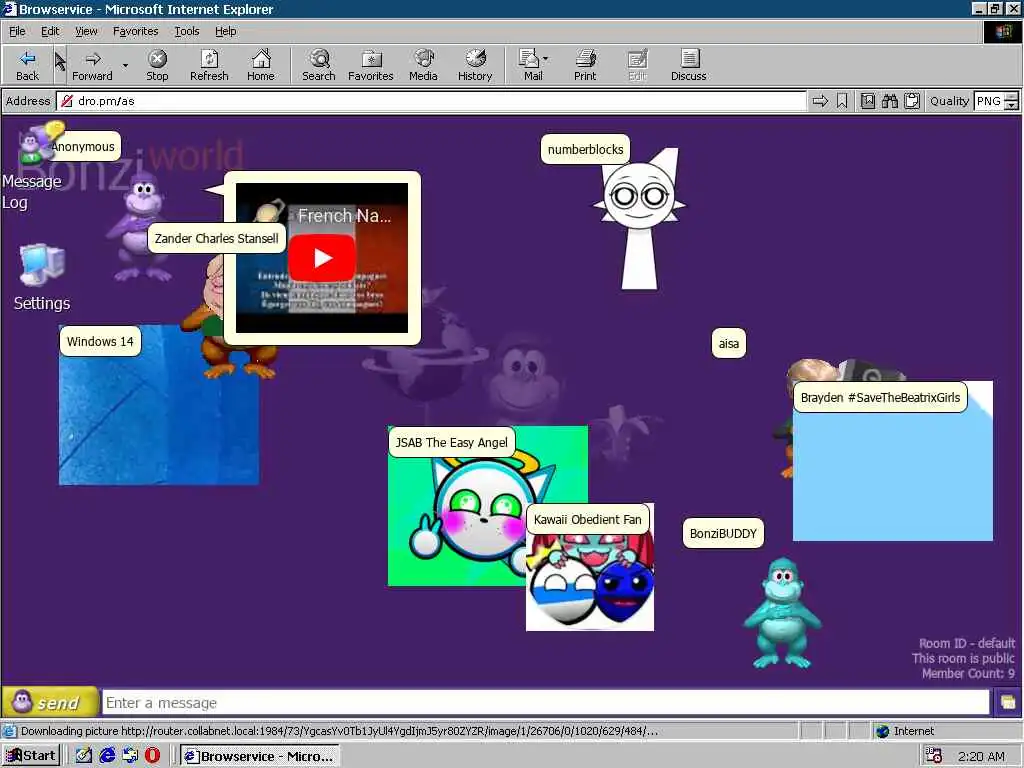Image resolution: width=1024 pixels, height=768 pixels.
Task: Click the Kawaii Obedient Fan name tag
Action: [x=588, y=520]
